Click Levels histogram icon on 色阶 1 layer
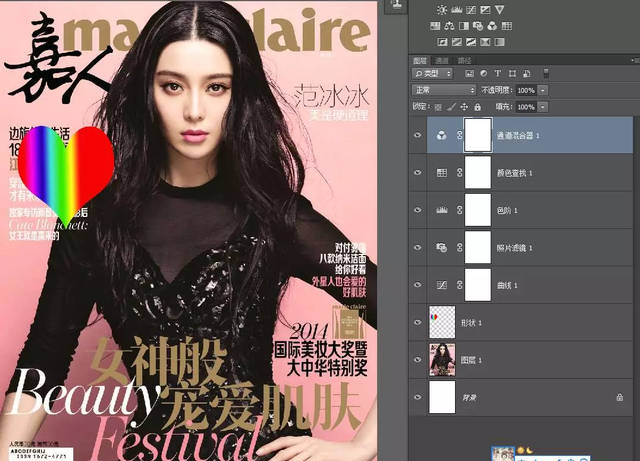This screenshot has width=640, height=461. 442,210
